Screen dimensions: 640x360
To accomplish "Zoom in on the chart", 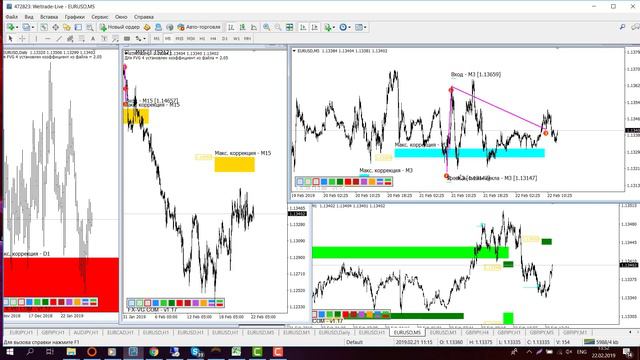I will pyautogui.click(x=267, y=27).
